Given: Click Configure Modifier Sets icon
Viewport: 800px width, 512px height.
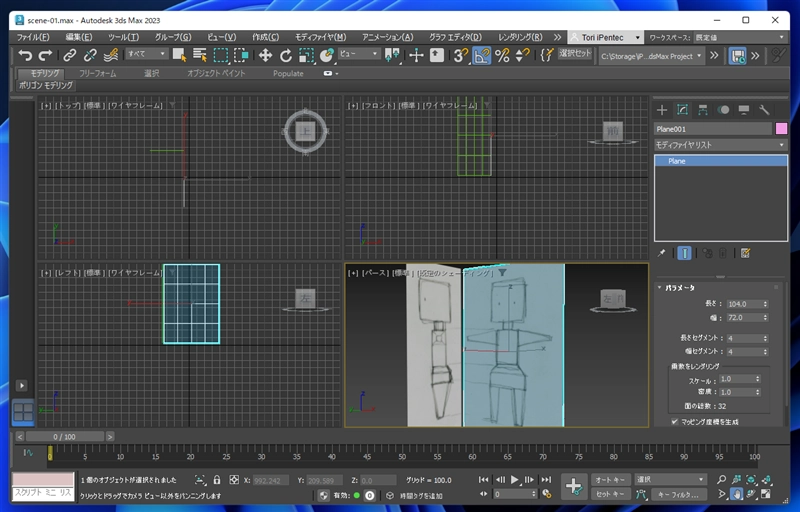Looking at the screenshot, I should coord(745,253).
